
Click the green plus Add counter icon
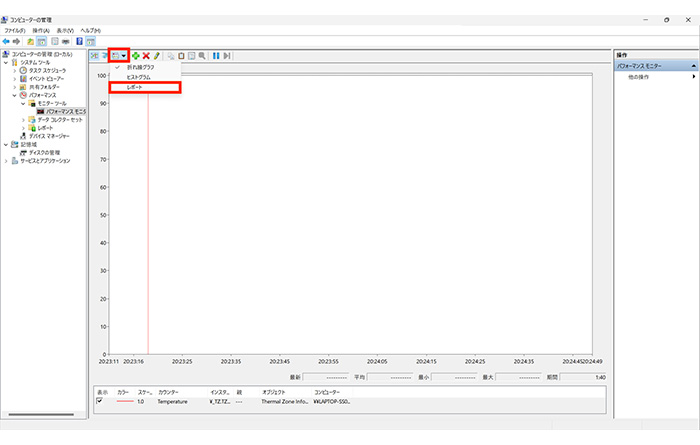tap(136, 56)
